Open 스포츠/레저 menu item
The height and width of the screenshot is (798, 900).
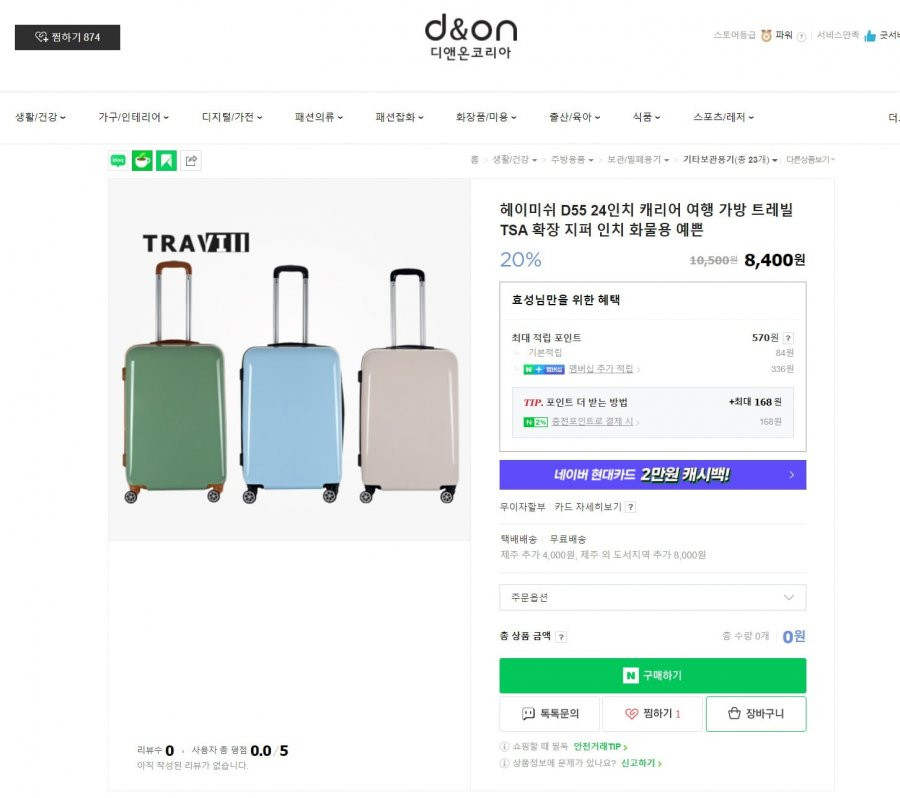pyautogui.click(x=723, y=117)
